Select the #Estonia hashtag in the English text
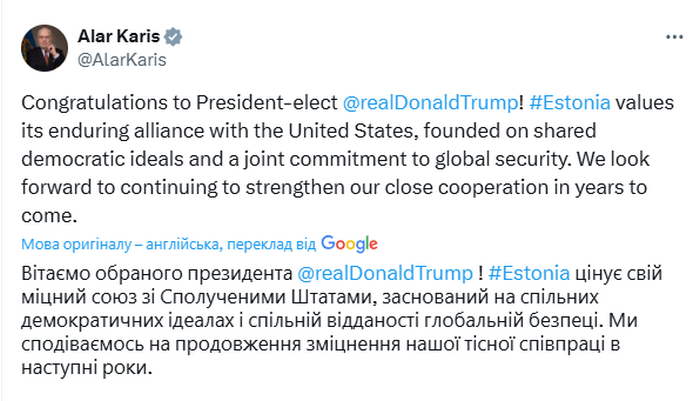The width and height of the screenshot is (700, 401). (567, 101)
